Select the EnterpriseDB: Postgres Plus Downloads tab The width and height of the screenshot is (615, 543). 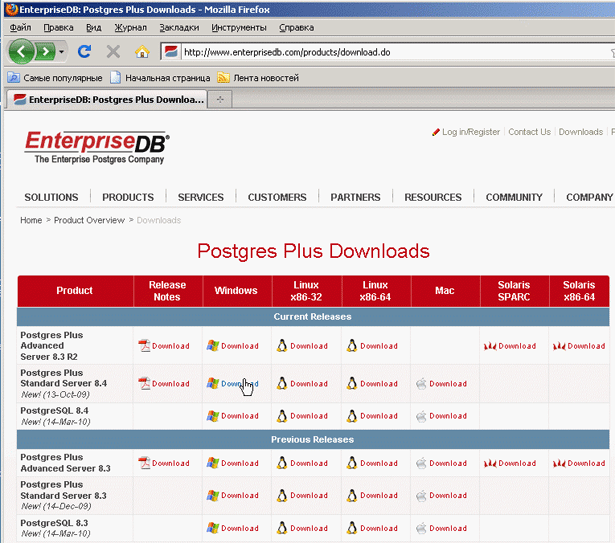(108, 99)
